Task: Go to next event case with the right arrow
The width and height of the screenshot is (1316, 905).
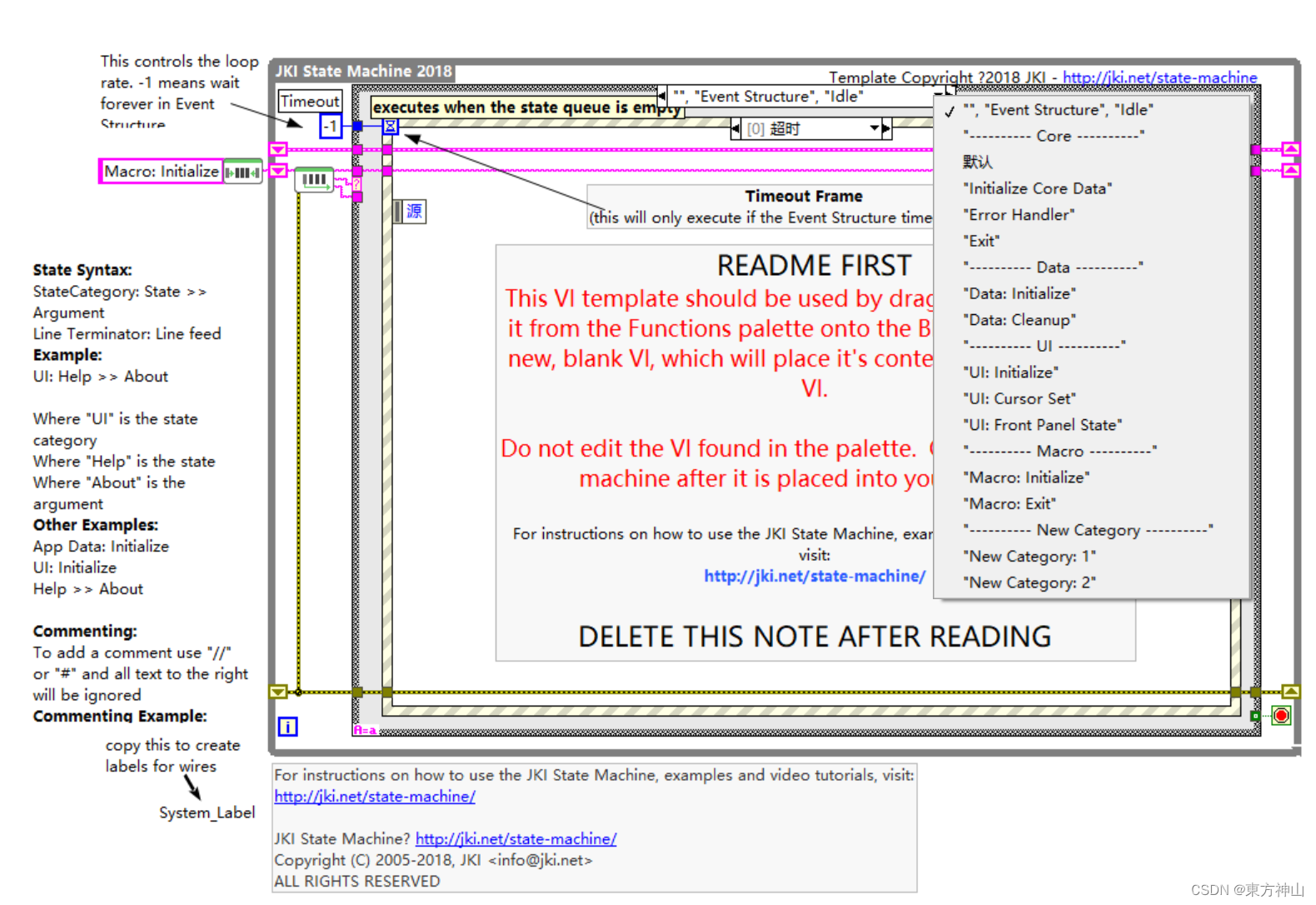Action: point(886,128)
